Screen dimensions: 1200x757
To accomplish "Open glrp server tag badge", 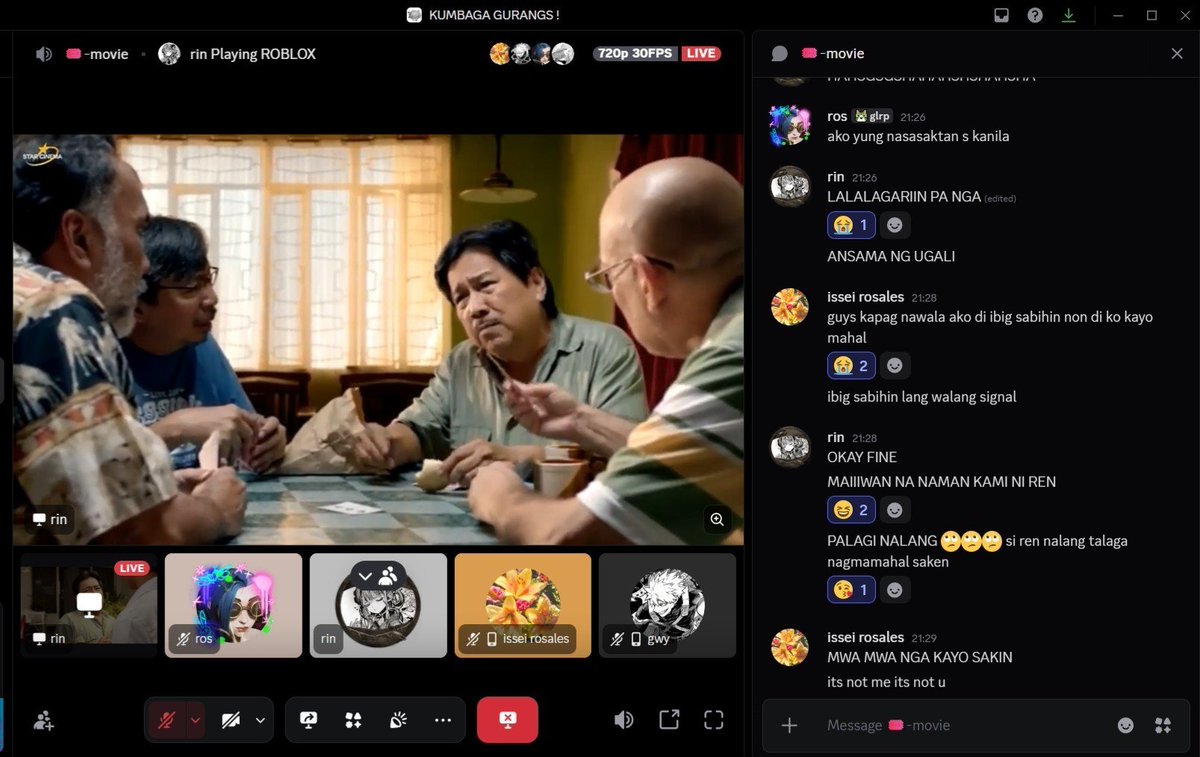I will [871, 116].
